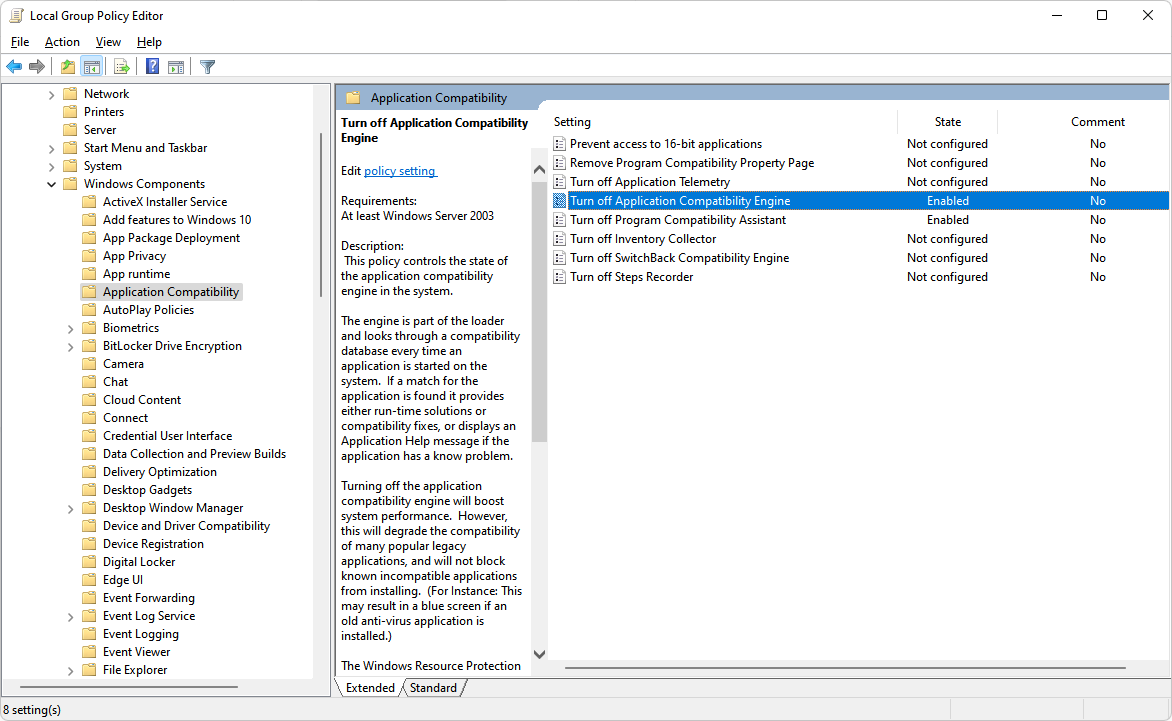1172x721 pixels.
Task: Click the folder icon in Application Compatibility header
Action: click(x=354, y=98)
